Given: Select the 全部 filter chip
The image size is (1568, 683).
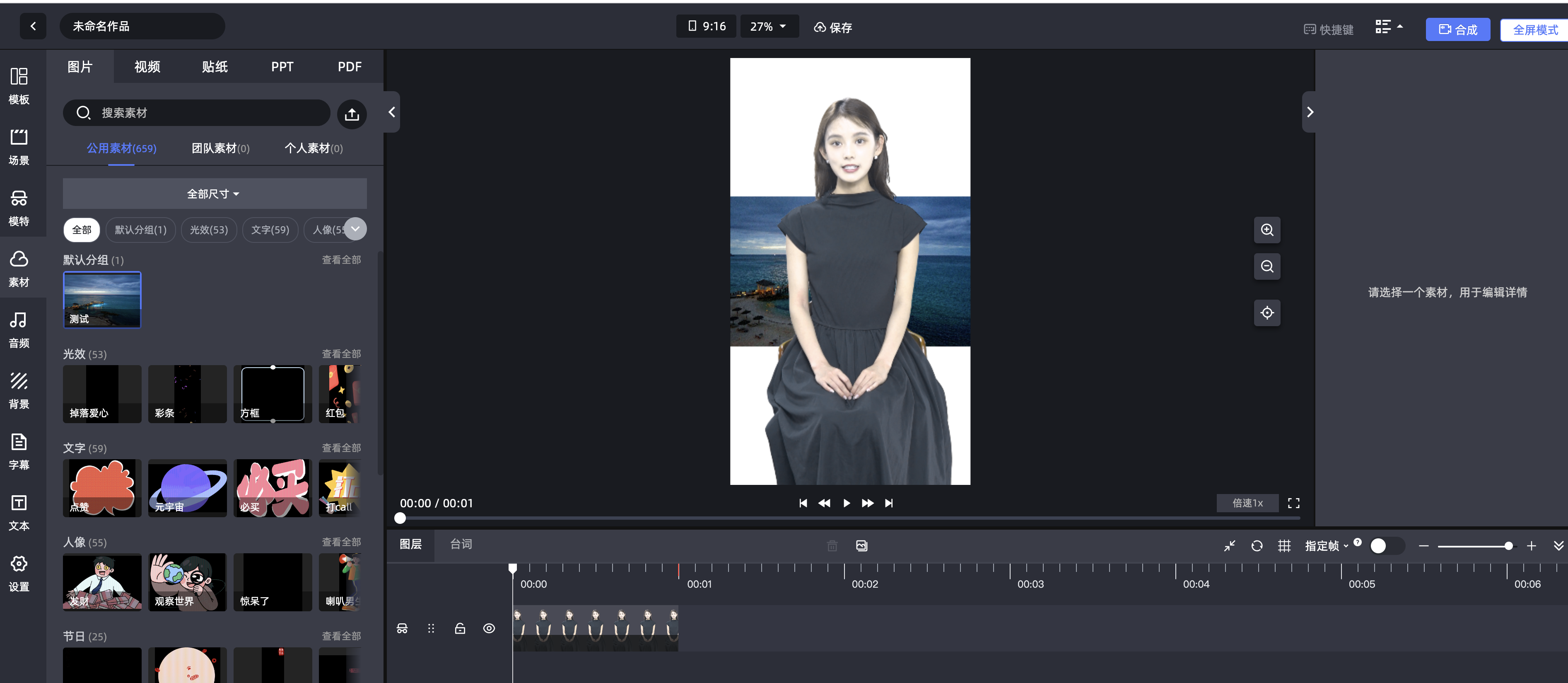Looking at the screenshot, I should point(82,230).
